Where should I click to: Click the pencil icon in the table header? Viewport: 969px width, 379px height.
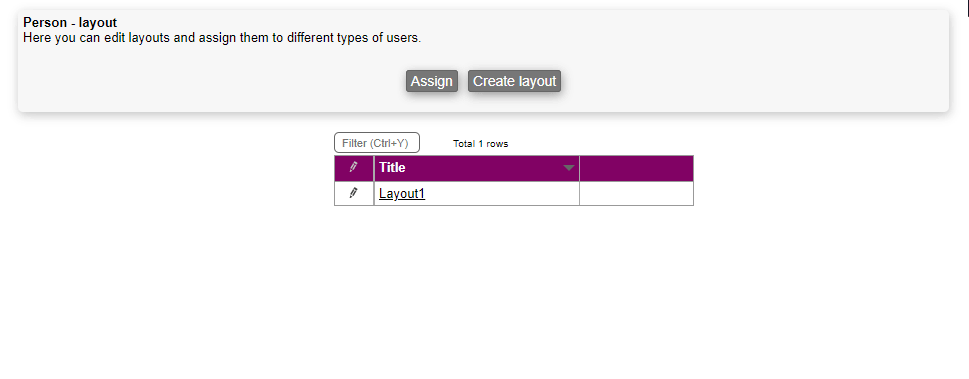click(353, 167)
